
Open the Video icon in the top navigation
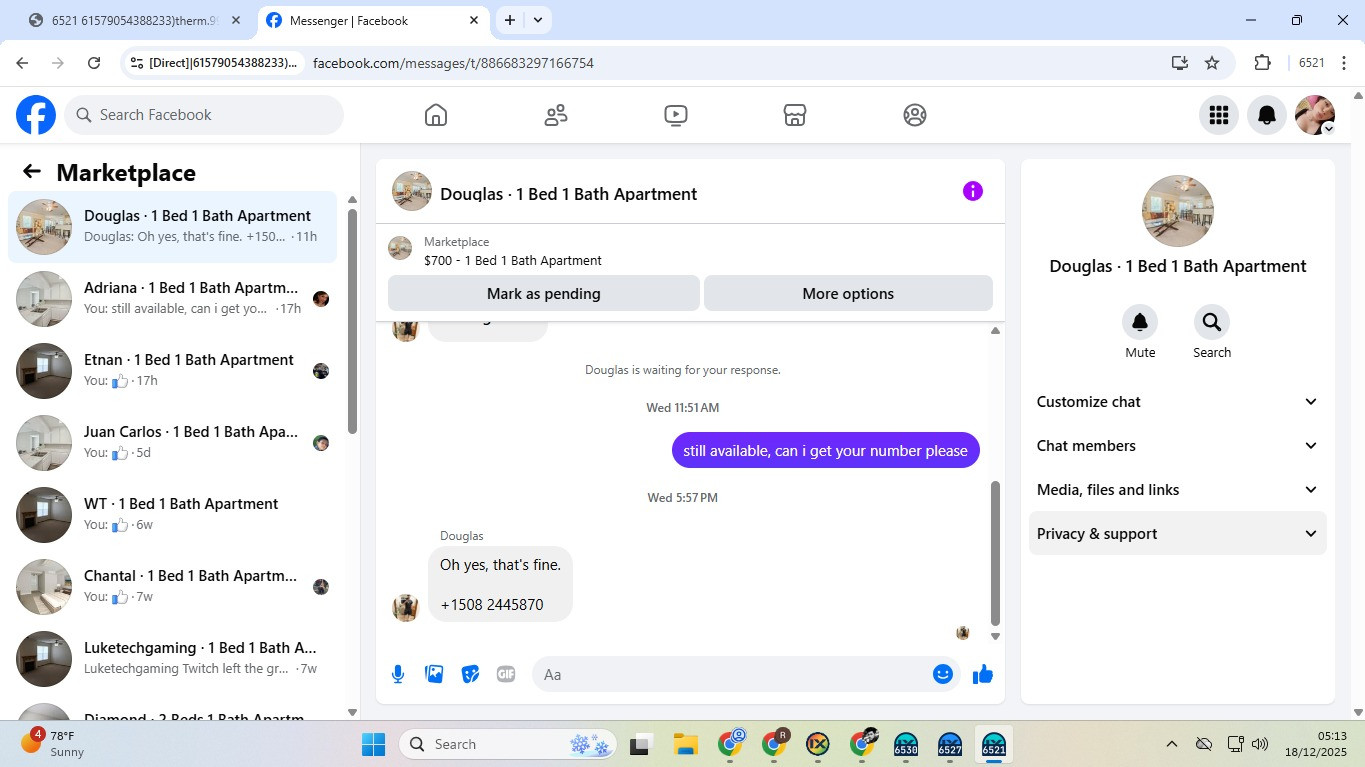coord(676,115)
